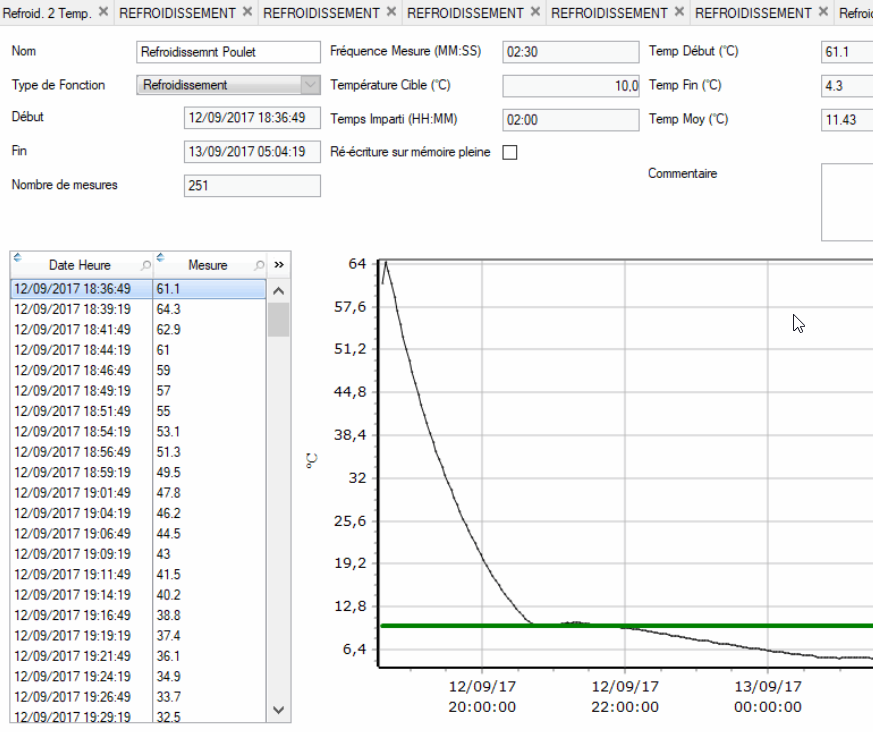
Task: Click the Commentaire text box
Action: click(x=846, y=202)
